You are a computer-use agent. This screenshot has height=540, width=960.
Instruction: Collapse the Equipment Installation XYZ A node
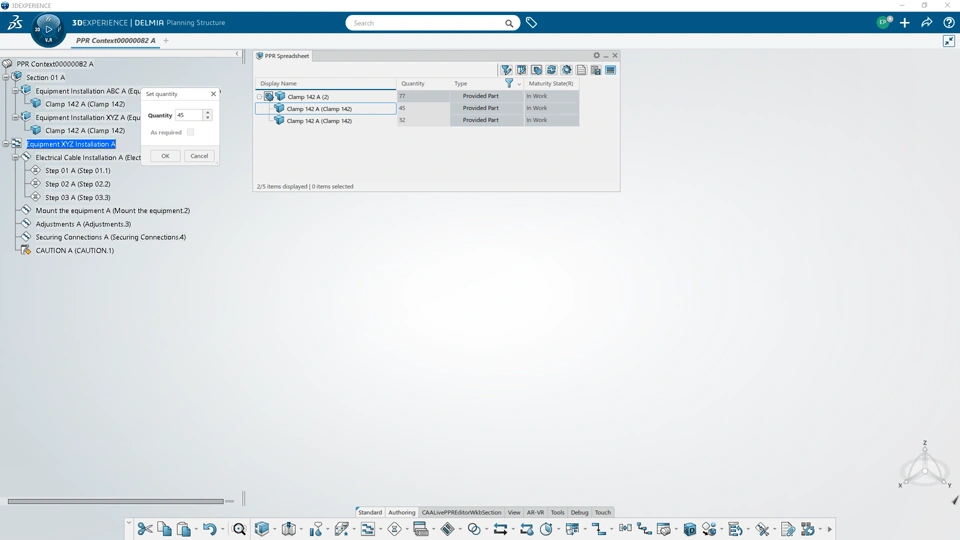coord(15,117)
